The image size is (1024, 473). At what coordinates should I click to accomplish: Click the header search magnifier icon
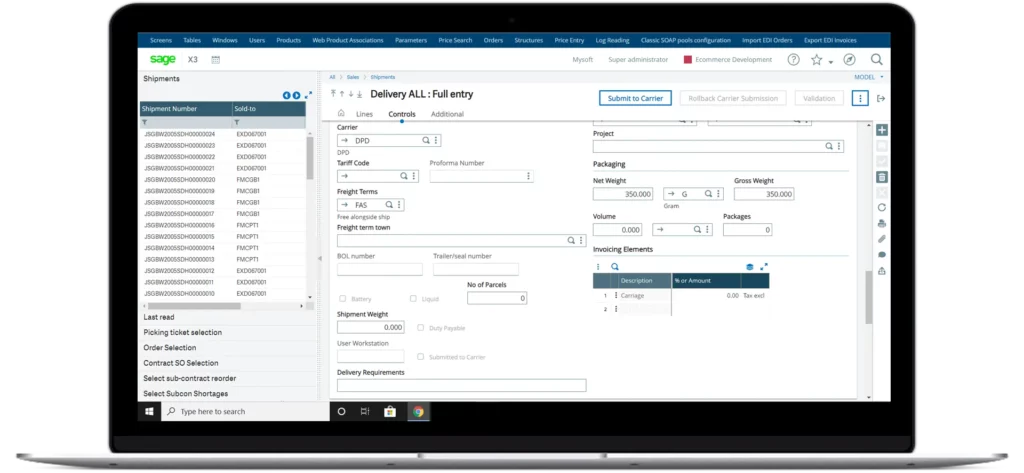tap(876, 59)
